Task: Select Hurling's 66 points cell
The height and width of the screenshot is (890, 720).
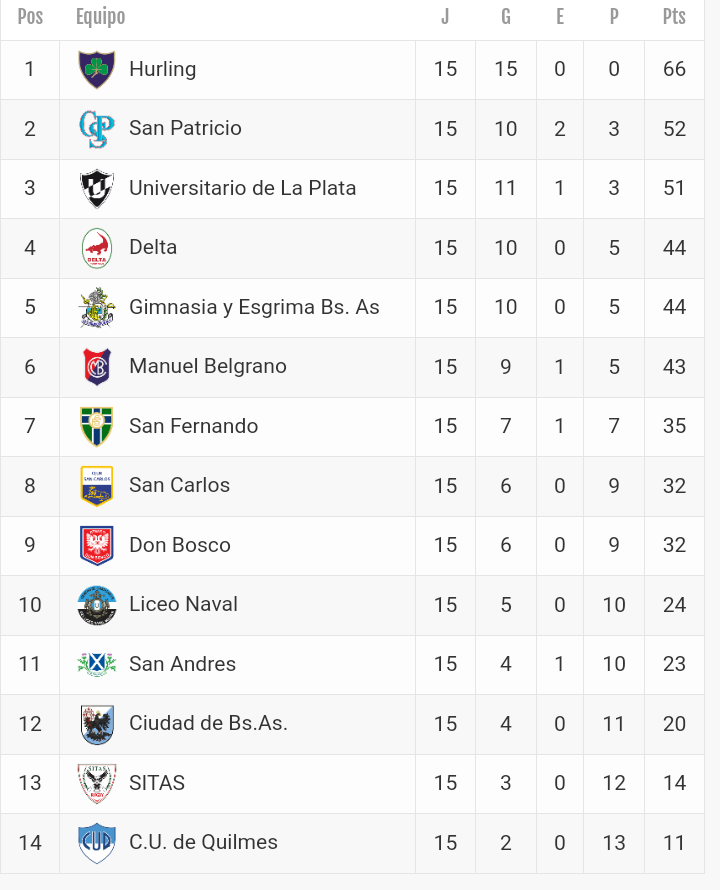Action: [x=674, y=69]
